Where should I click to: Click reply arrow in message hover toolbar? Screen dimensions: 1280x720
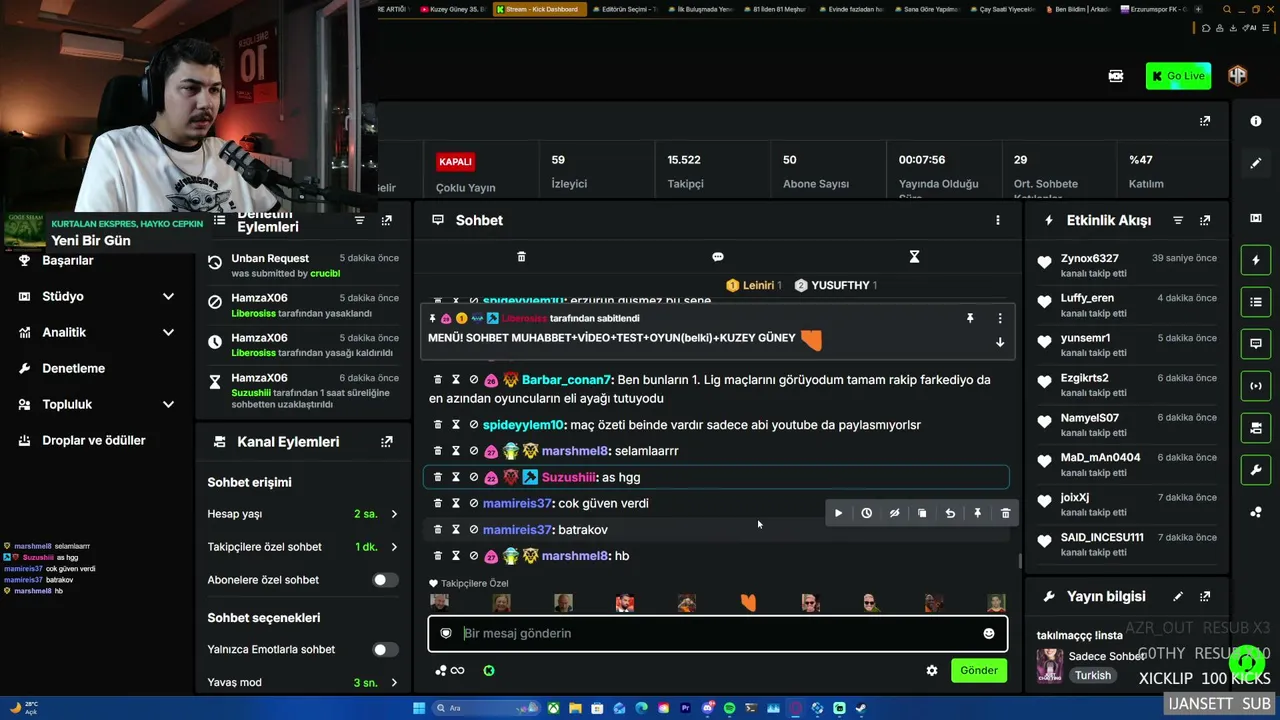tap(950, 513)
